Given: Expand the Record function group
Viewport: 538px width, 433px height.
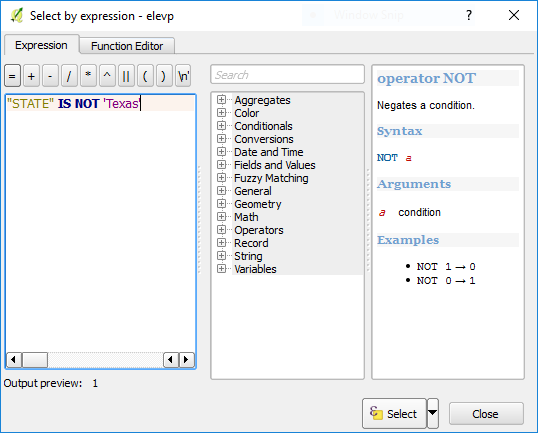Looking at the screenshot, I should coord(221,243).
